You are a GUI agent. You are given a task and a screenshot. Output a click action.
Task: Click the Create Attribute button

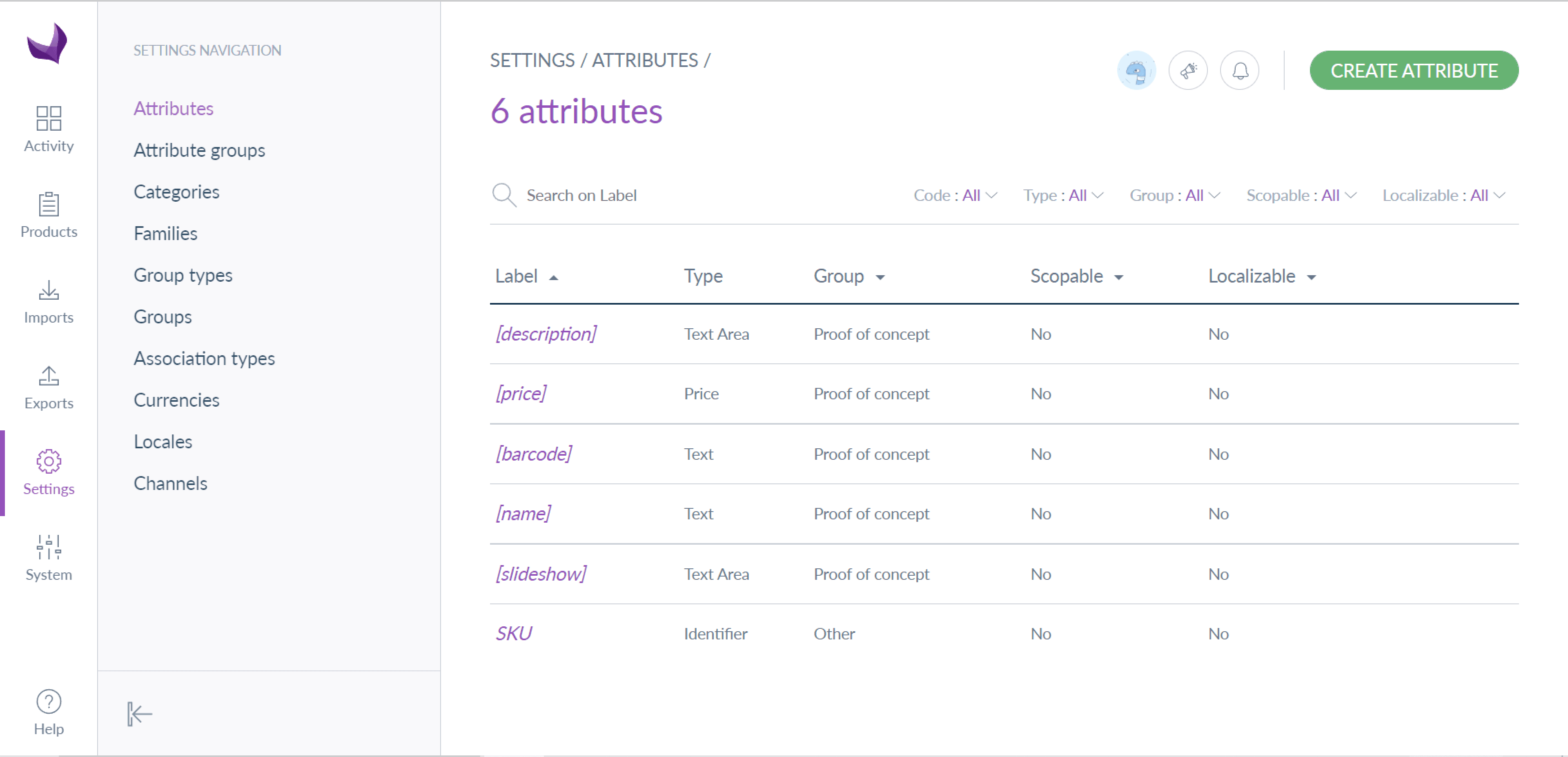1413,71
